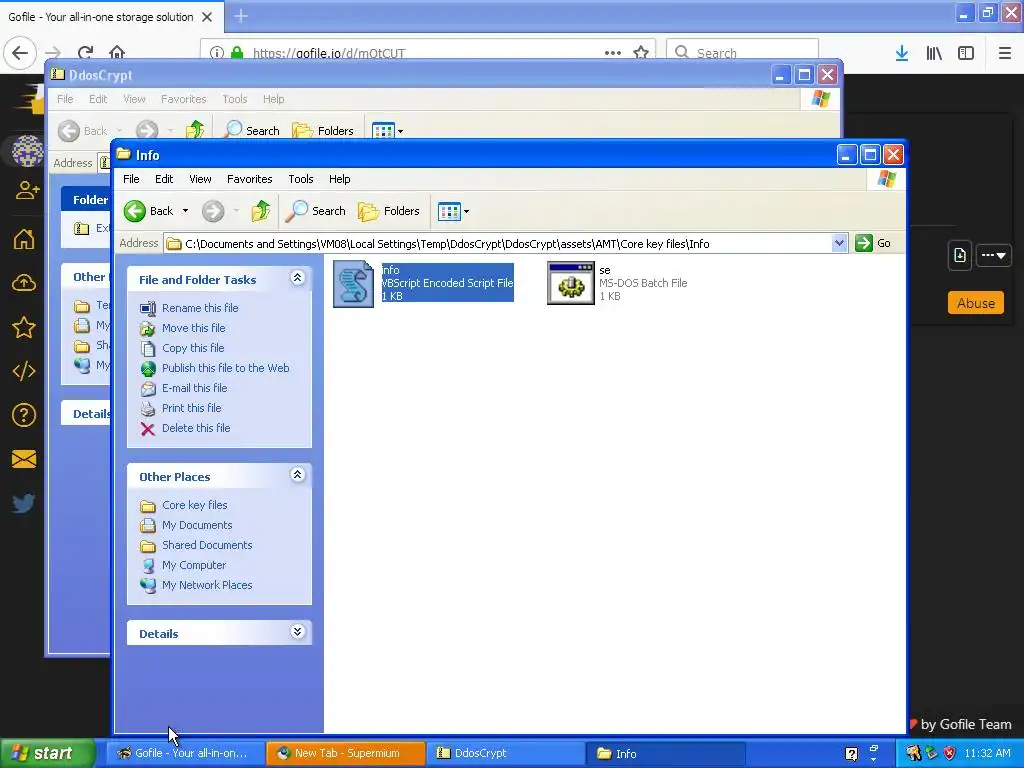
Task: Click Print this file
Action: pyautogui.click(x=191, y=408)
